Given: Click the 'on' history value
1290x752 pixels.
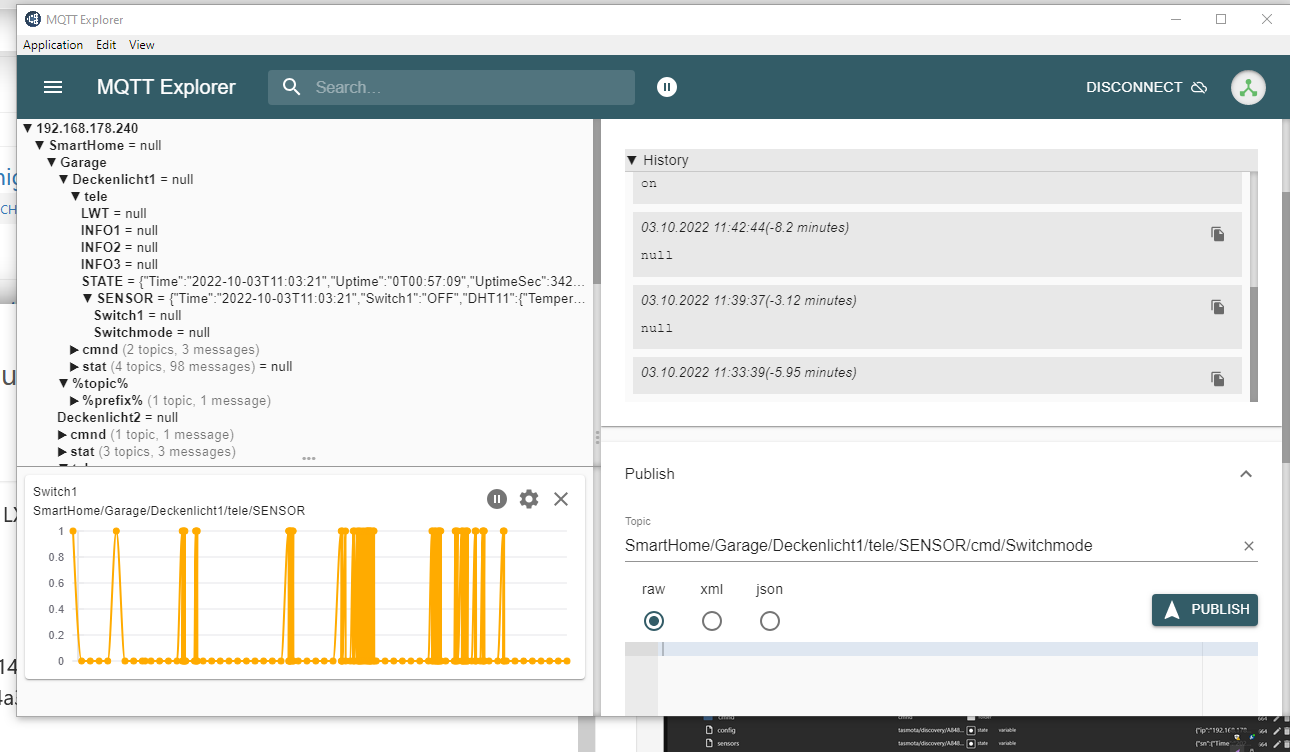Looking at the screenshot, I should [649, 184].
